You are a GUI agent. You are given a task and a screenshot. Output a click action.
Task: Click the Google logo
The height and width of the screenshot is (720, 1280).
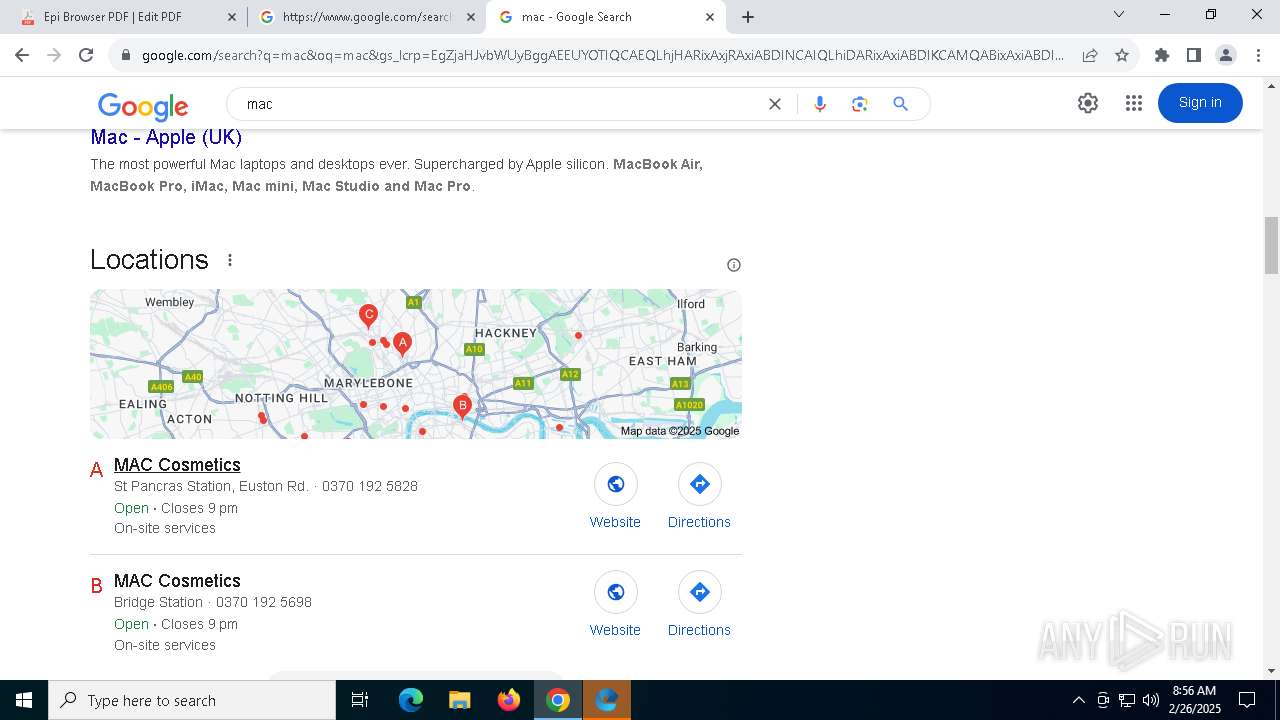point(143,106)
